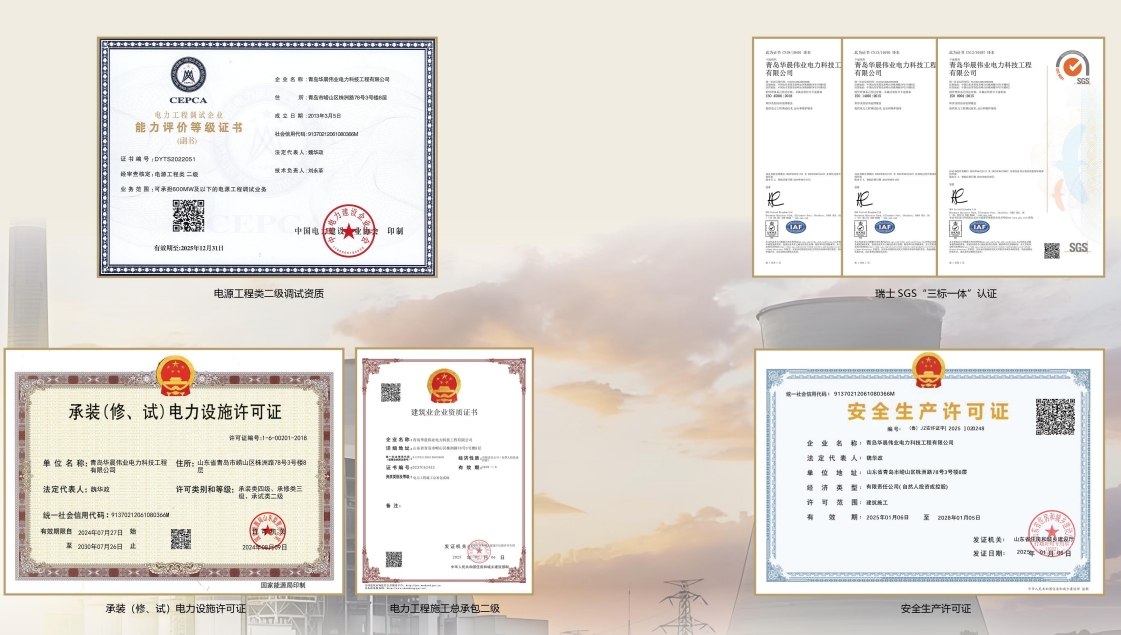Viewport: 1121px width, 635px height.
Task: Click IAF logo on rightmost SGS page
Action: (x=979, y=227)
